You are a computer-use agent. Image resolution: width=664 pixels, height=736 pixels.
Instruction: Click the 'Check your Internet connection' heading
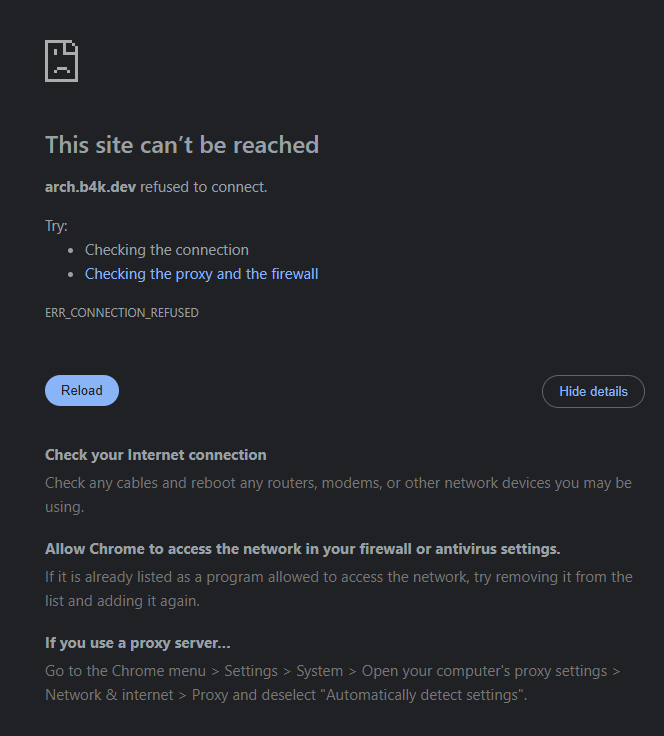156,455
